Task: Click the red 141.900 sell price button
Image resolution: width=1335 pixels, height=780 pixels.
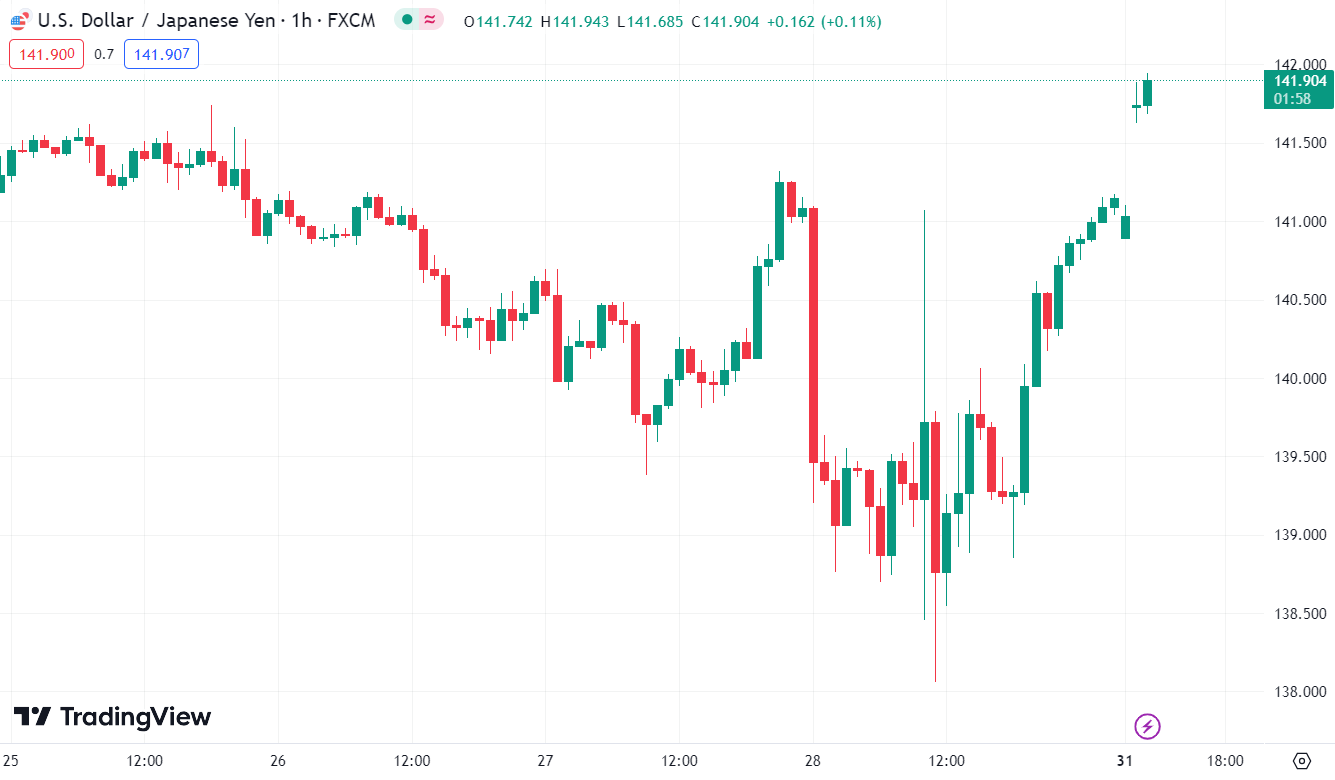Action: coord(47,55)
